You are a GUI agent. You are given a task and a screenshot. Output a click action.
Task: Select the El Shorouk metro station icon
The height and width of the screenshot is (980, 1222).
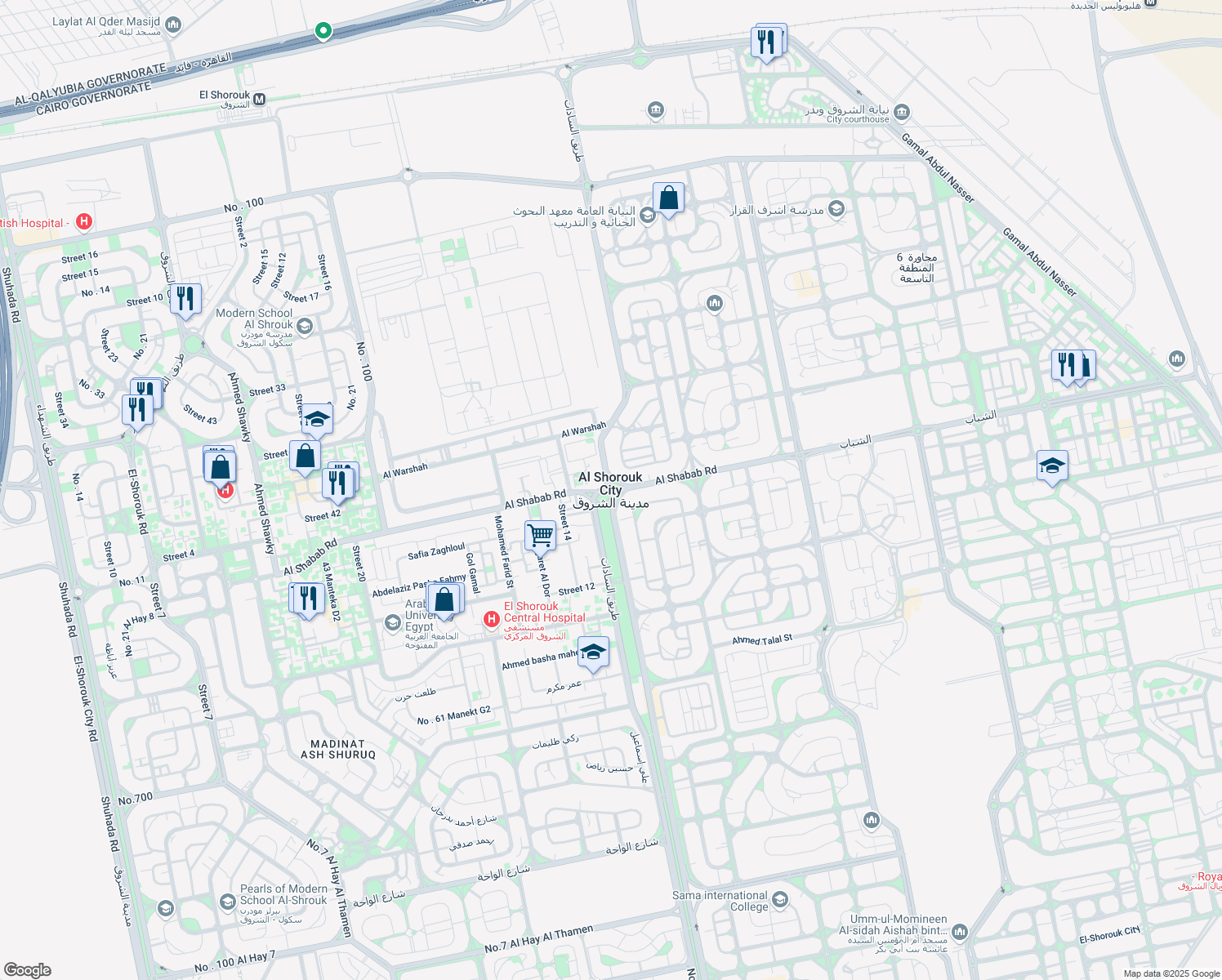click(260, 100)
